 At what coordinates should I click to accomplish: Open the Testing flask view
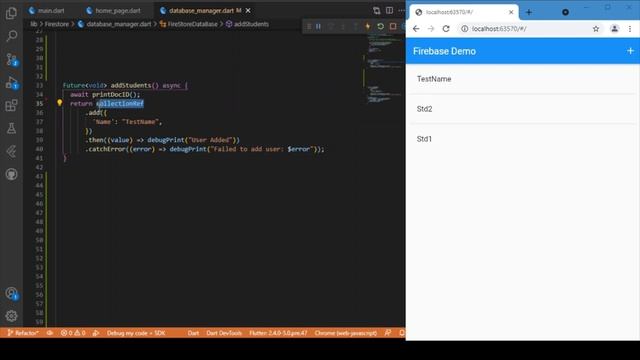tap(11, 129)
